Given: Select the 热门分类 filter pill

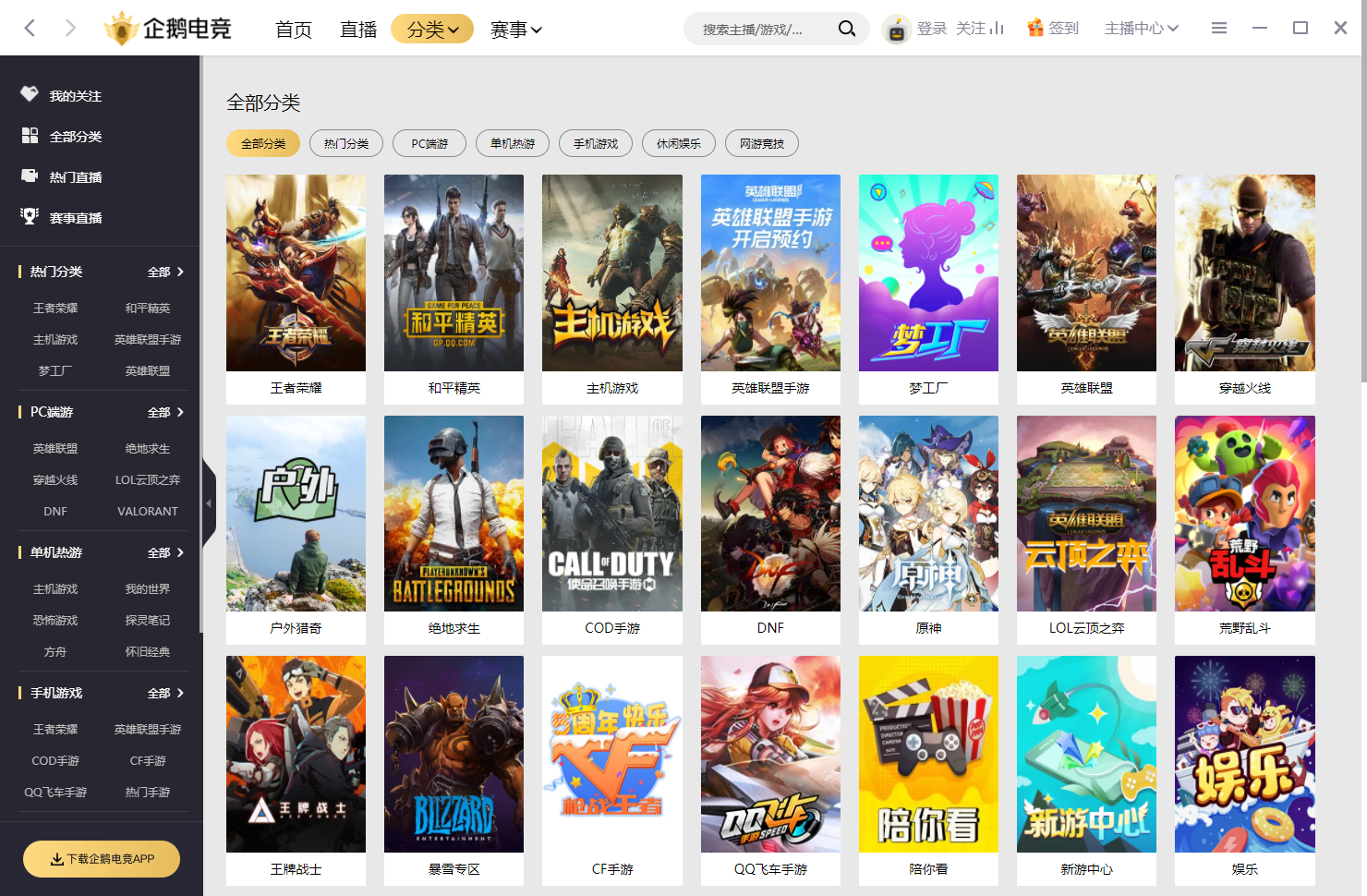Looking at the screenshot, I should click(346, 143).
